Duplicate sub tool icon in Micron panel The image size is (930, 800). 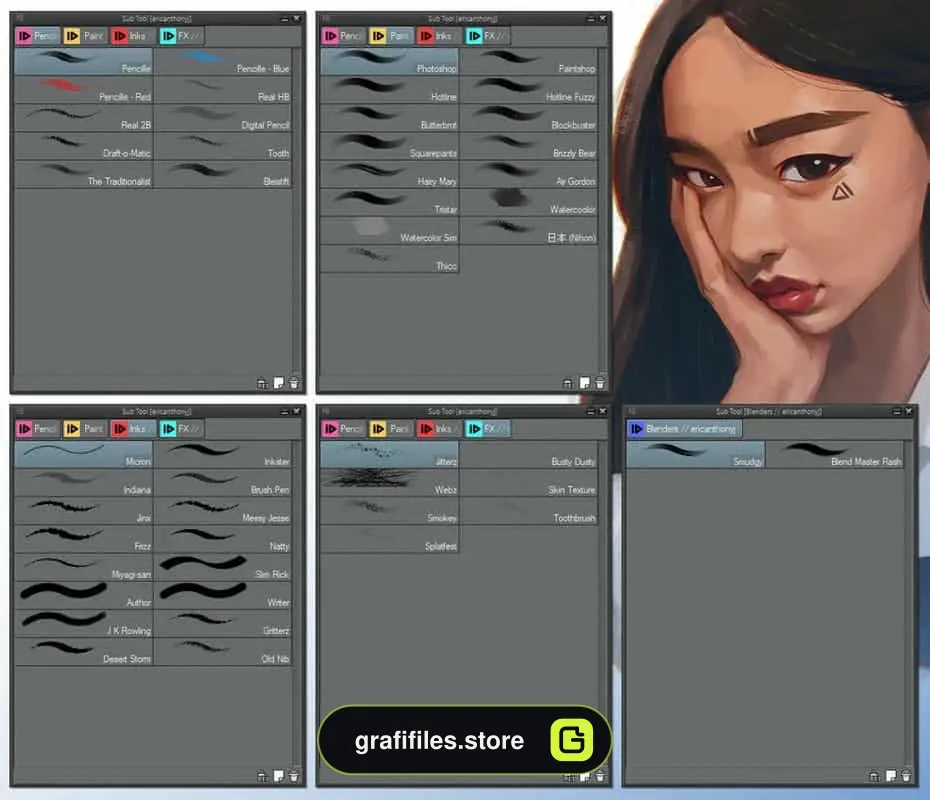pyautogui.click(x=262, y=777)
